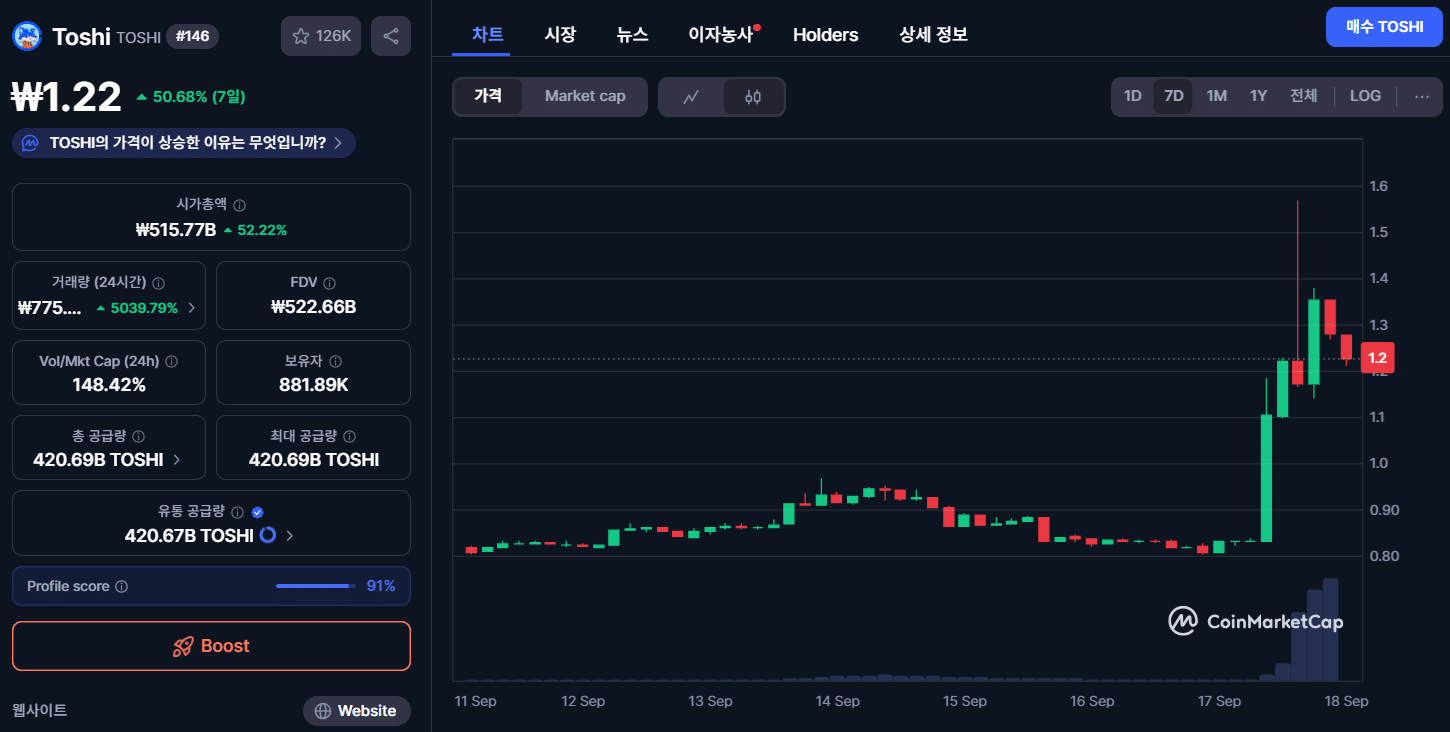Image resolution: width=1450 pixels, height=732 pixels.
Task: Expand 유통 공급량 420.67B TOSHI chevron
Action: pyautogui.click(x=290, y=536)
